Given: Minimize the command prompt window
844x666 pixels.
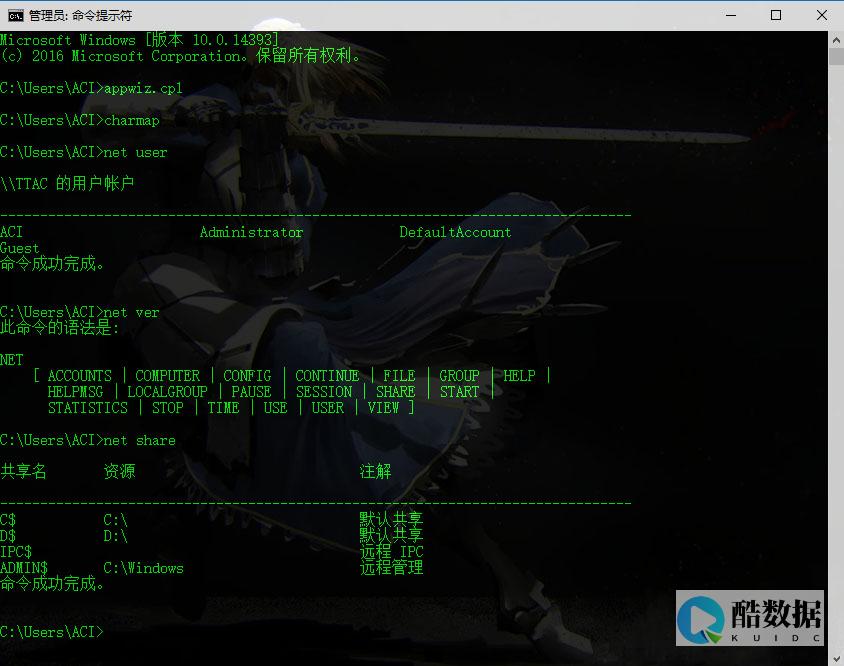Looking at the screenshot, I should click(730, 15).
